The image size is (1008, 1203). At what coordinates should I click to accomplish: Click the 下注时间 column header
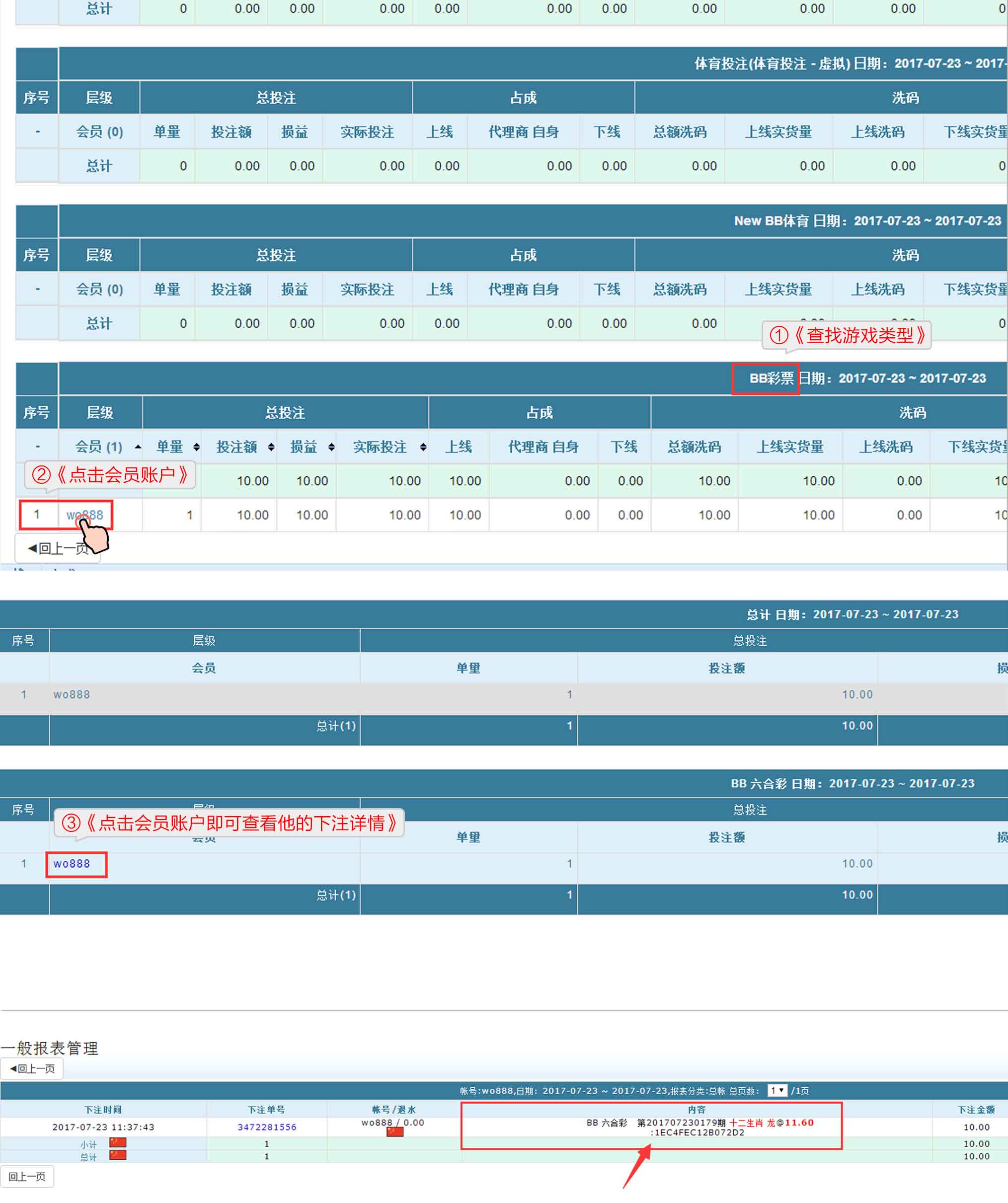tap(103, 1110)
